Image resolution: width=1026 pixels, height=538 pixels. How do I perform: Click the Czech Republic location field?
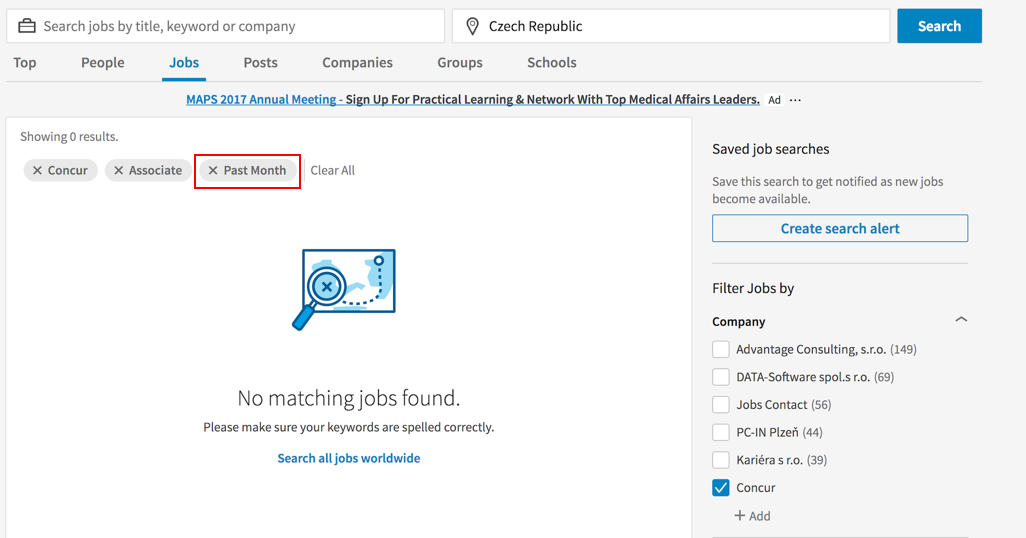click(x=680, y=26)
